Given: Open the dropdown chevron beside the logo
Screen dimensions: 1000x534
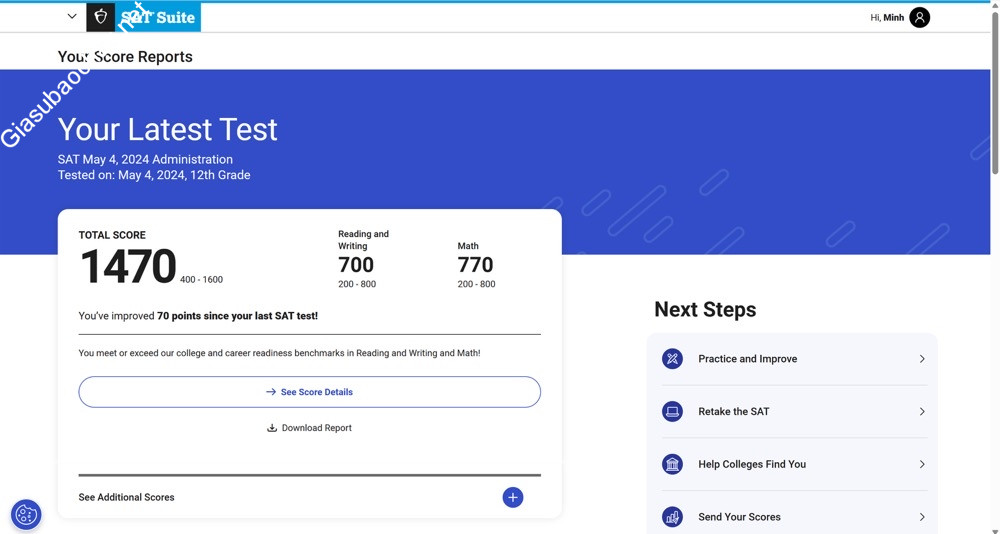Looking at the screenshot, I should [x=72, y=16].
